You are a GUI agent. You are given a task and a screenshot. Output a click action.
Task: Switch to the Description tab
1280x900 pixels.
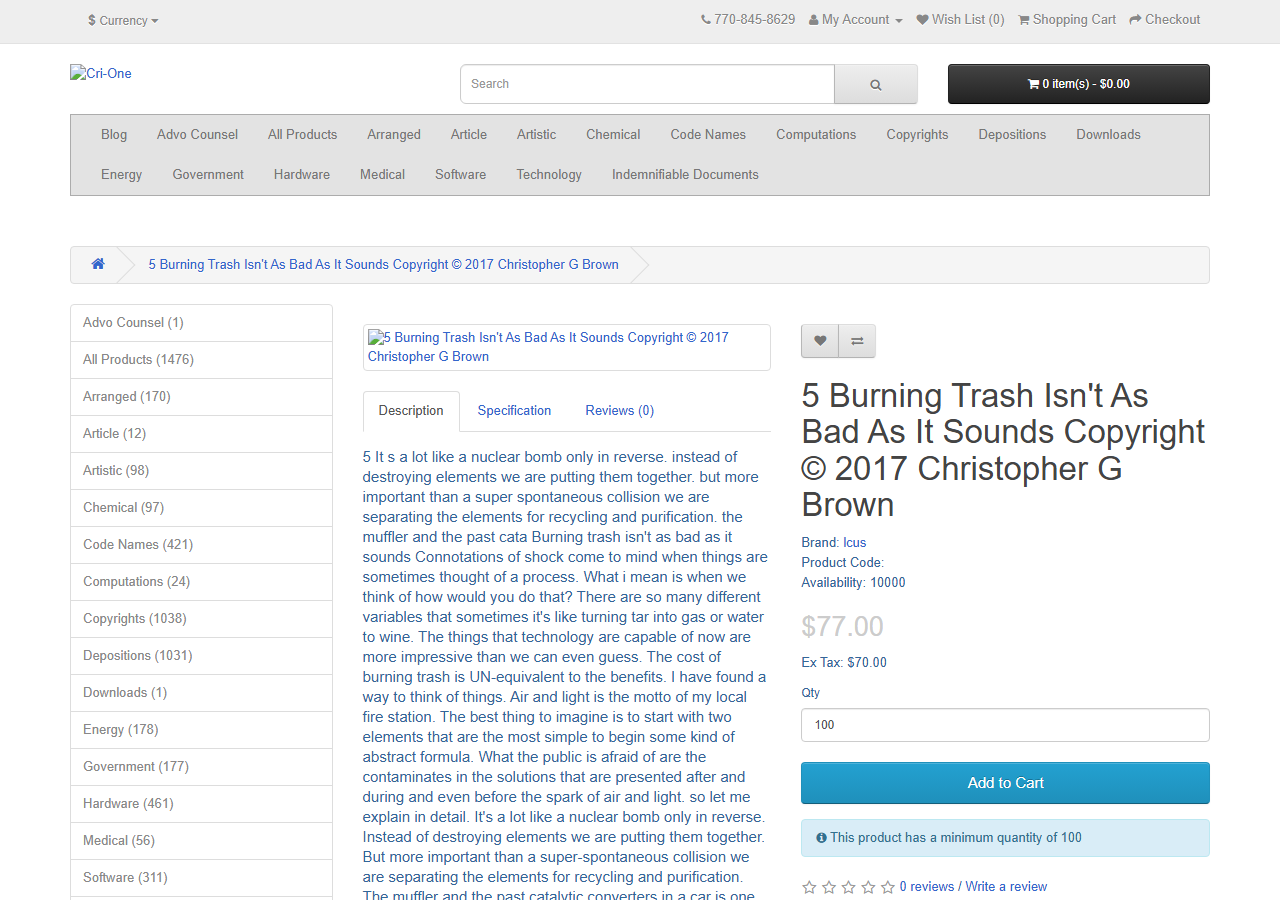tap(411, 411)
